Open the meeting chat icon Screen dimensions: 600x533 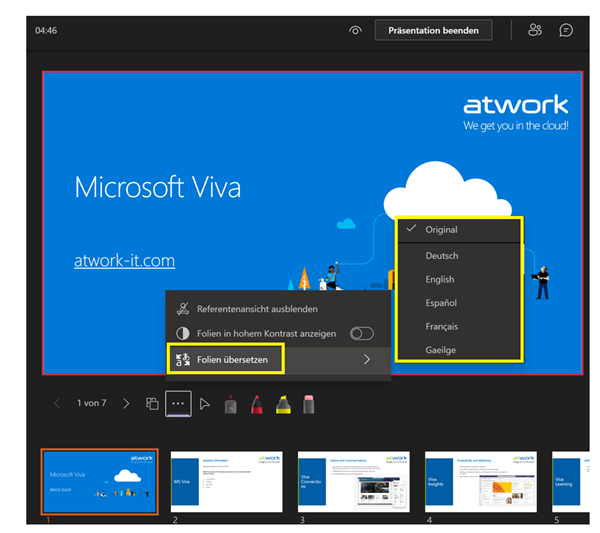click(566, 30)
